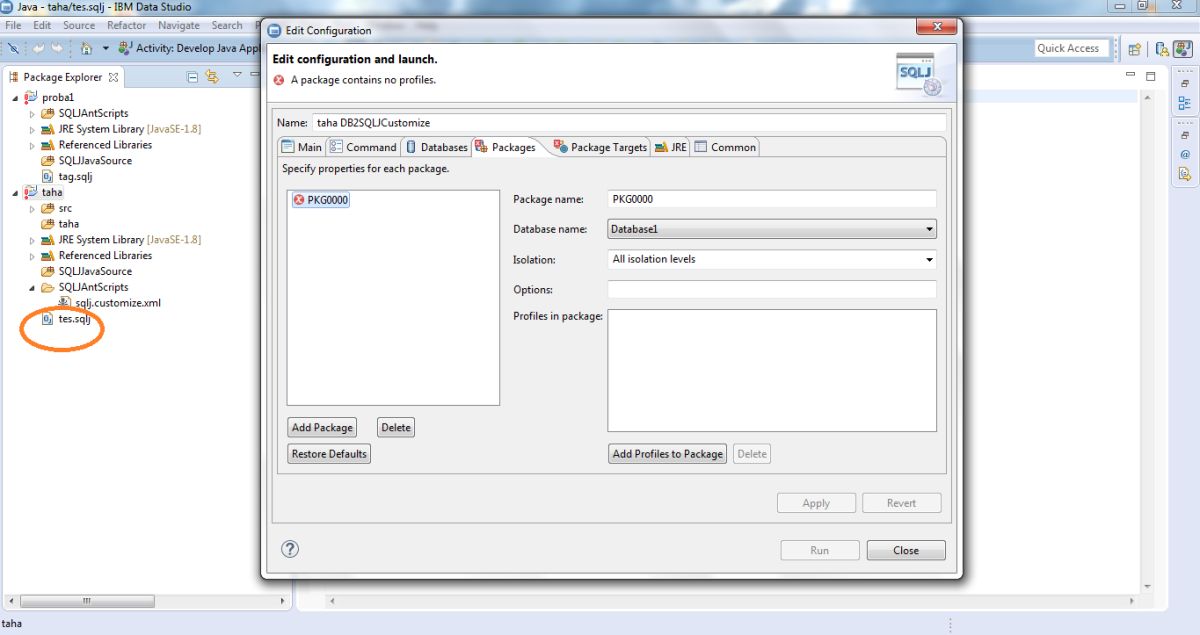
Task: Click Activity: Develop Java Applications toolbar item
Action: (190, 48)
